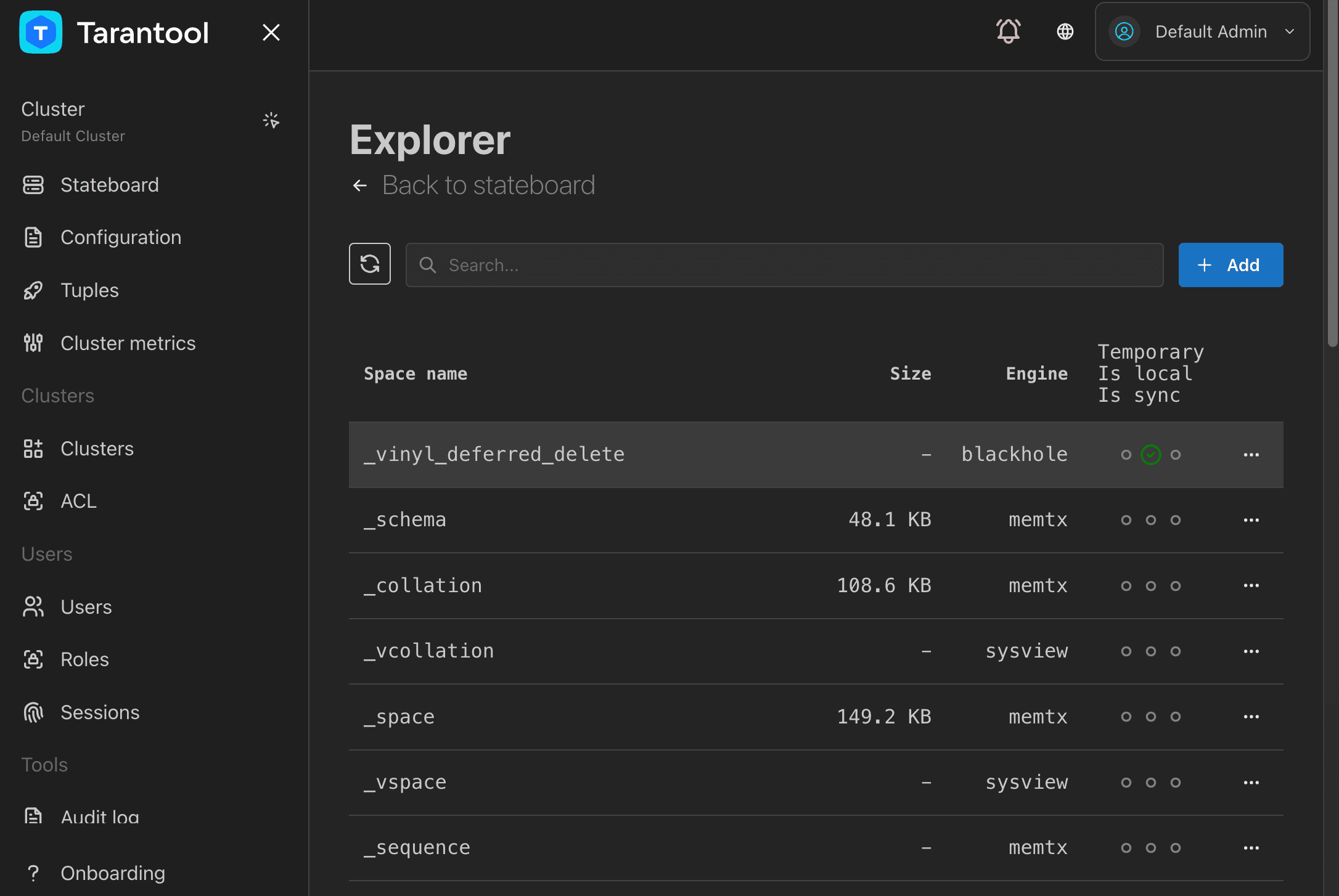
Task: Select the _collation space name
Action: (423, 585)
